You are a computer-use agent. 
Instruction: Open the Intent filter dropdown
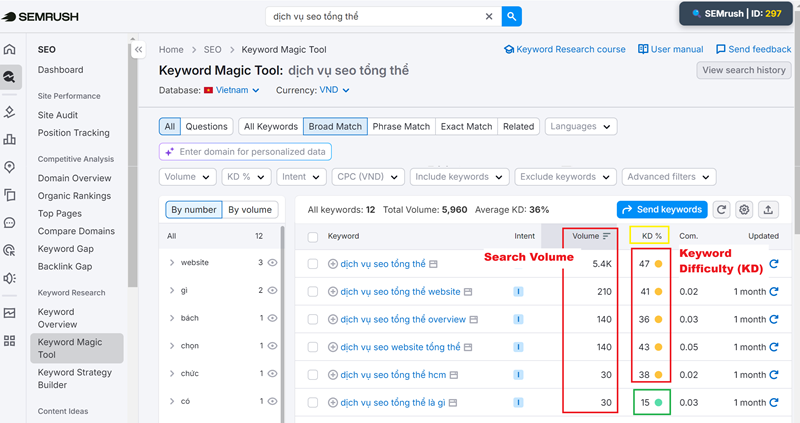(301, 177)
